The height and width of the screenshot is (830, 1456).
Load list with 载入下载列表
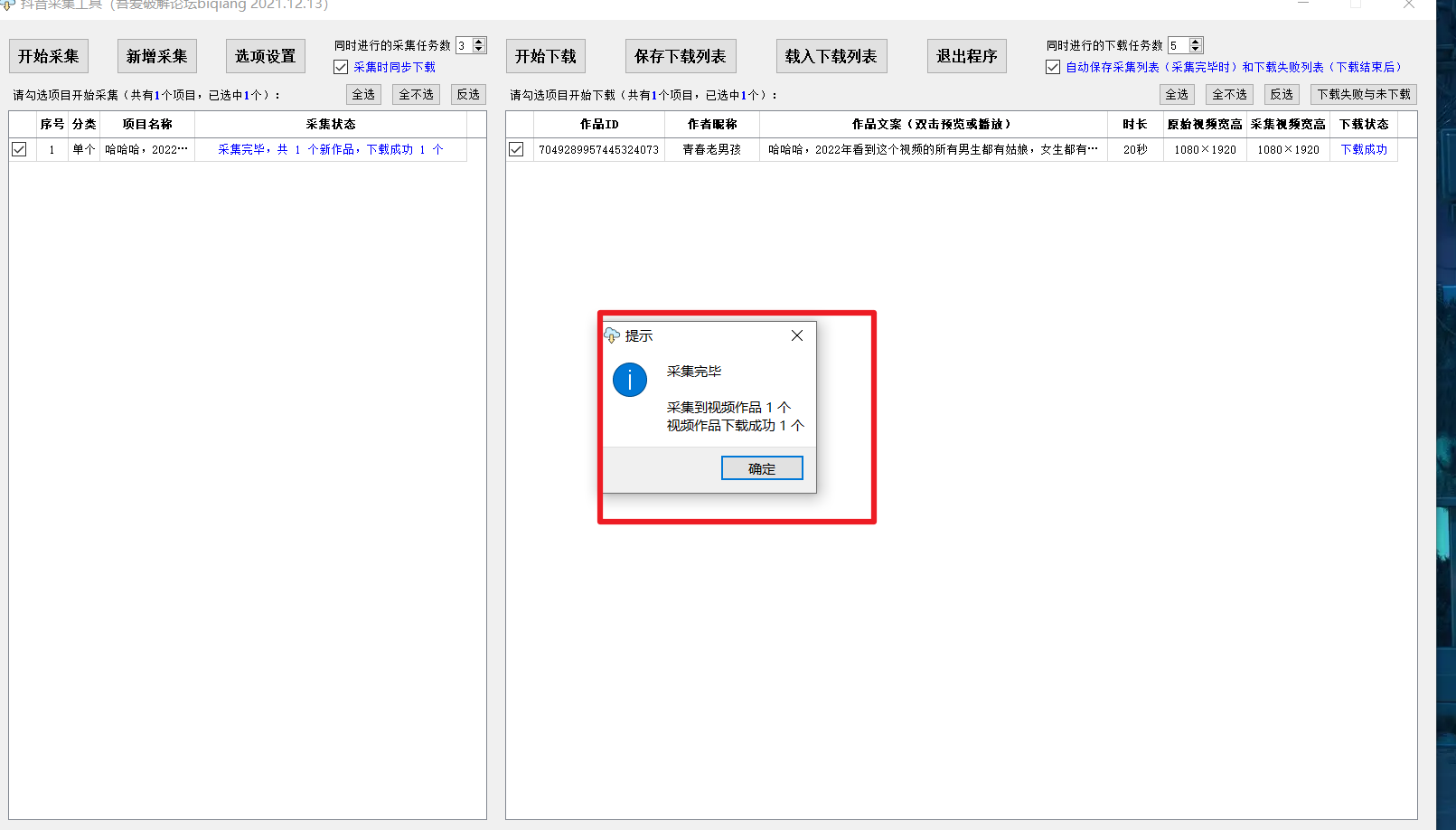click(x=831, y=56)
